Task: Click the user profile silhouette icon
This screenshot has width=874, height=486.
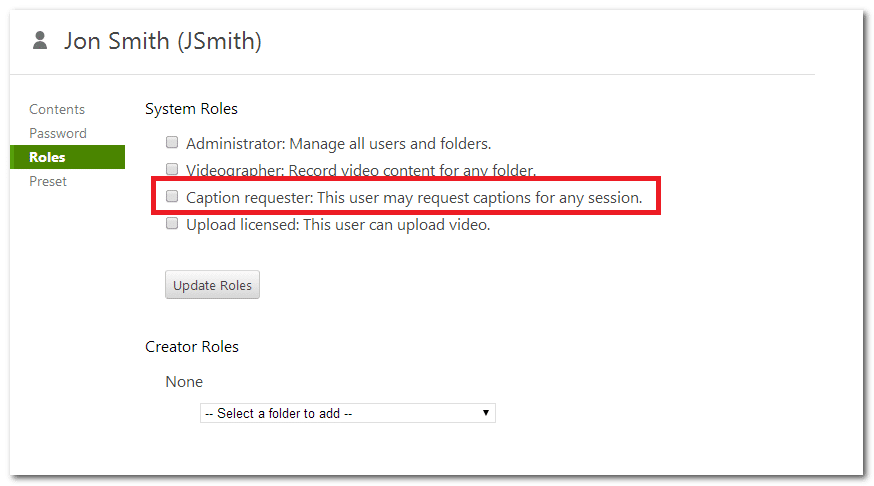Action: pyautogui.click(x=40, y=41)
